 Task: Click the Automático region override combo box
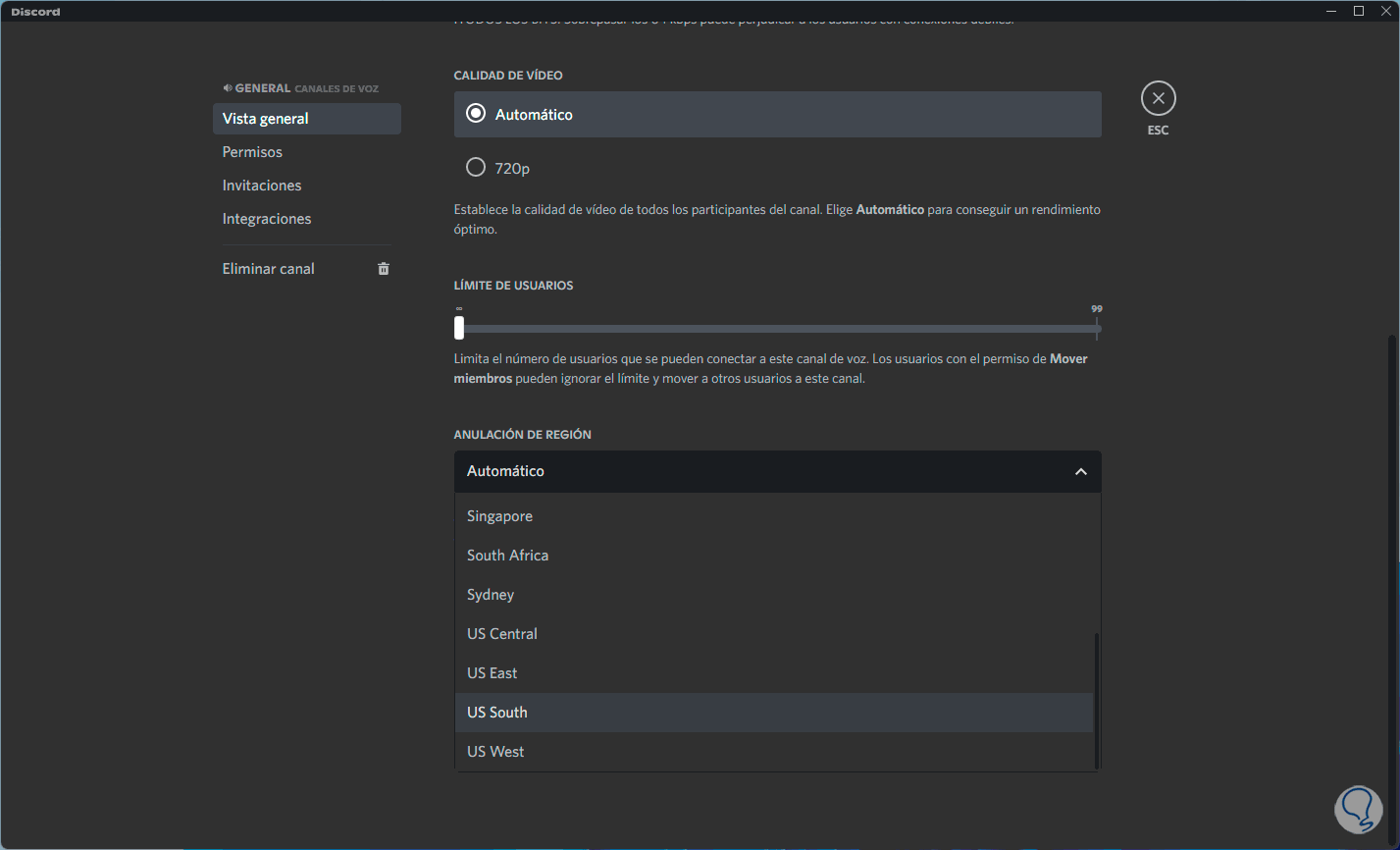pyautogui.click(x=765, y=472)
